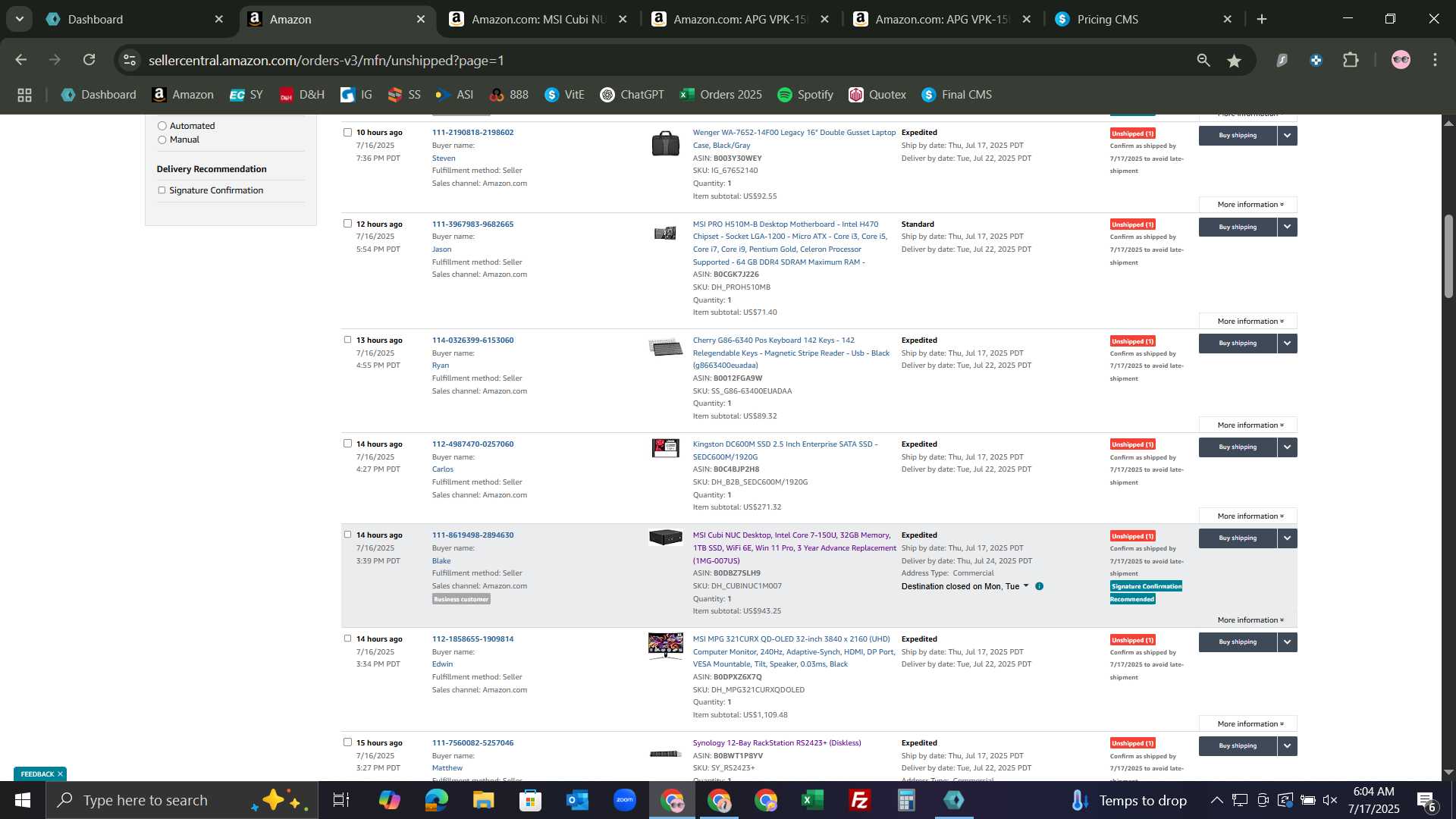The height and width of the screenshot is (819, 1456).
Task: Go back with the browser back arrow
Action: click(x=21, y=60)
